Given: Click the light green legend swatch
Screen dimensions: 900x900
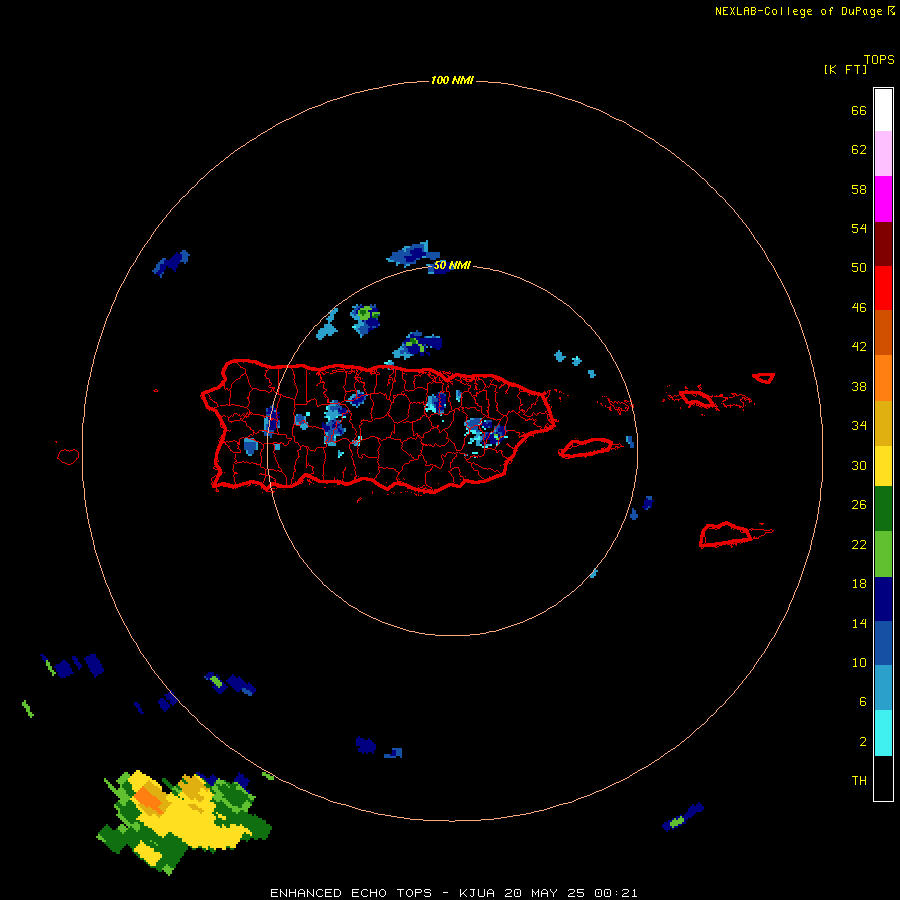Looking at the screenshot, I should click(883, 553).
